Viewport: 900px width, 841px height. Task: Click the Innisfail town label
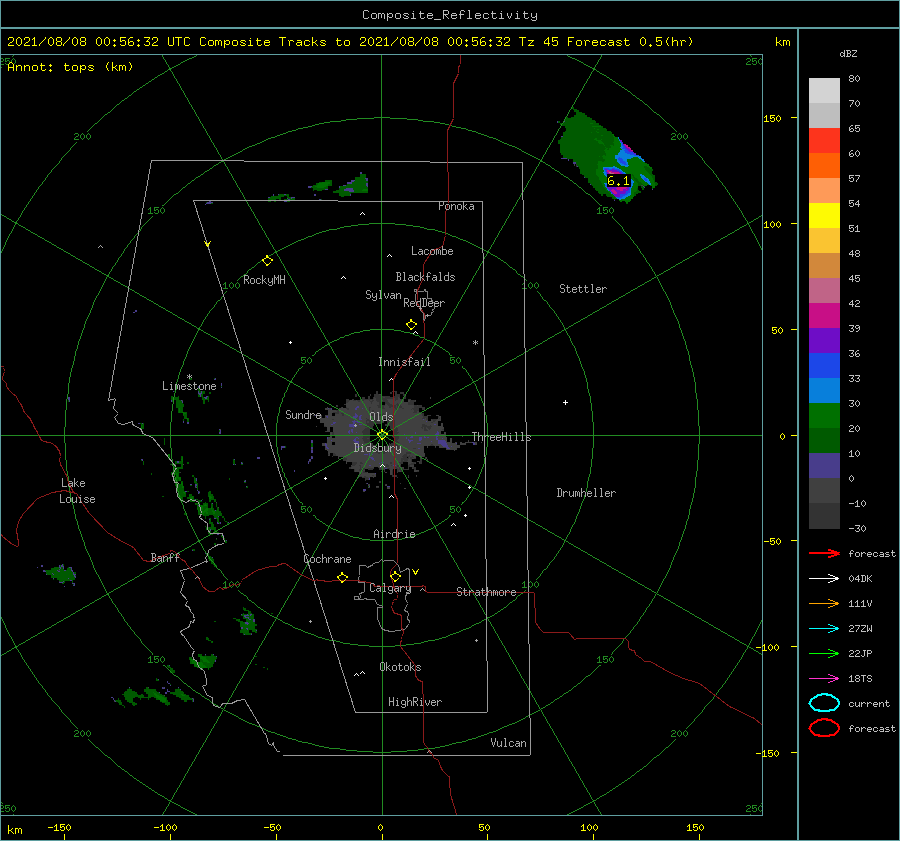(x=404, y=362)
